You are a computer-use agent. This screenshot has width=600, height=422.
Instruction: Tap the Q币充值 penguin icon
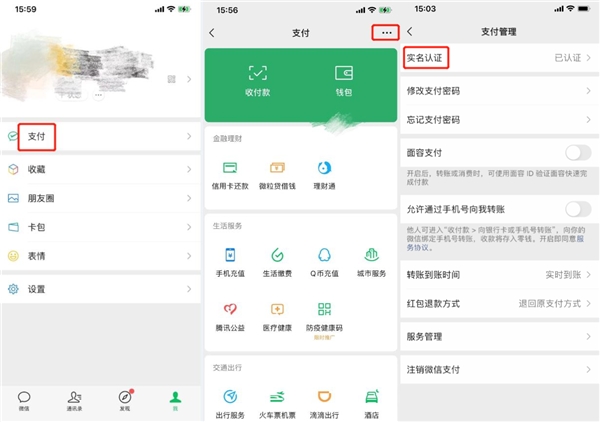[324, 255]
